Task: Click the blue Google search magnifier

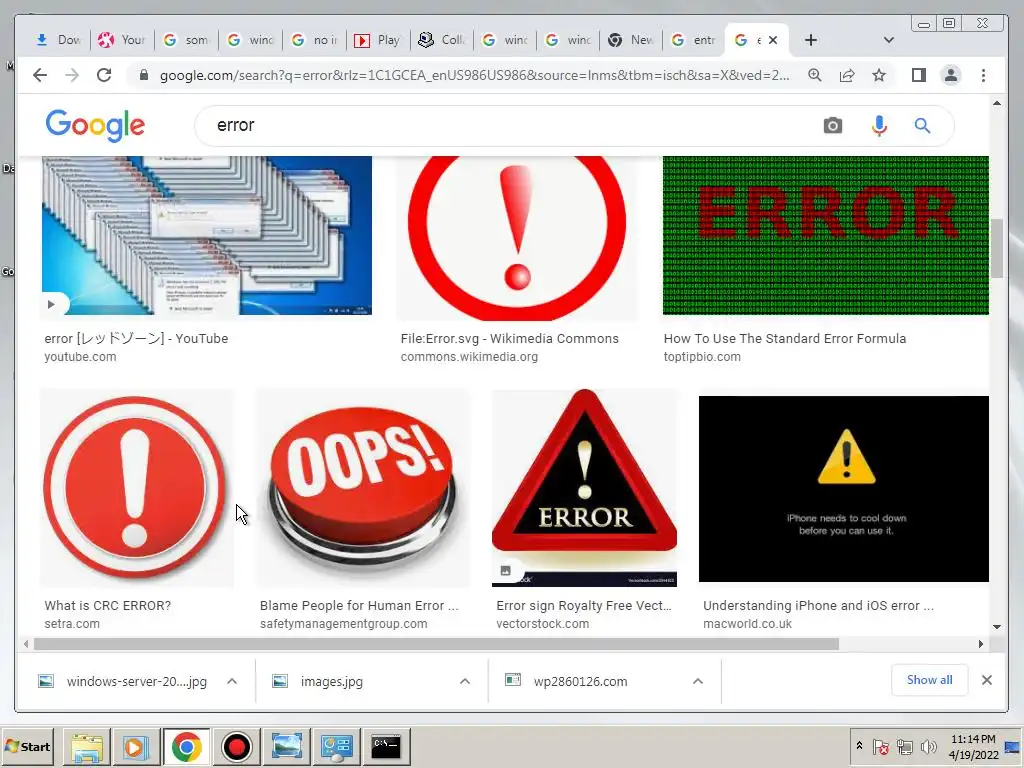Action: [x=922, y=125]
